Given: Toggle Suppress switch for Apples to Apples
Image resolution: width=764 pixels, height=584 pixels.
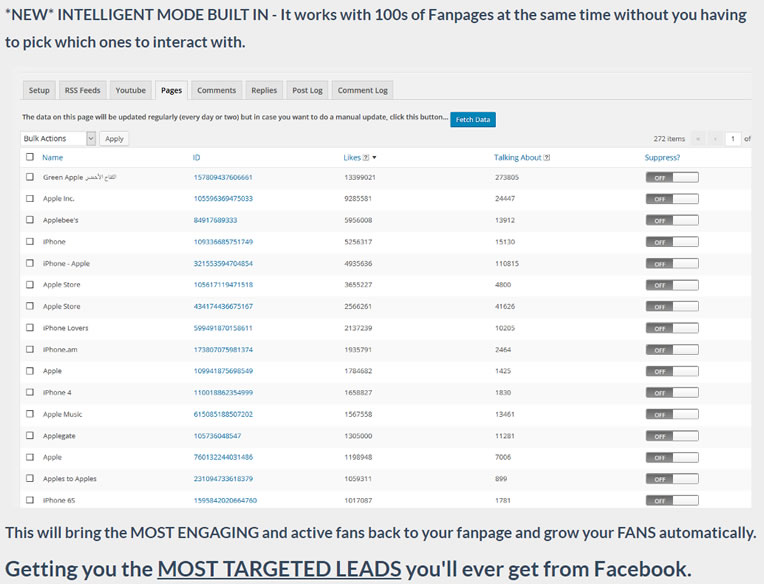Looking at the screenshot, I should coord(672,479).
